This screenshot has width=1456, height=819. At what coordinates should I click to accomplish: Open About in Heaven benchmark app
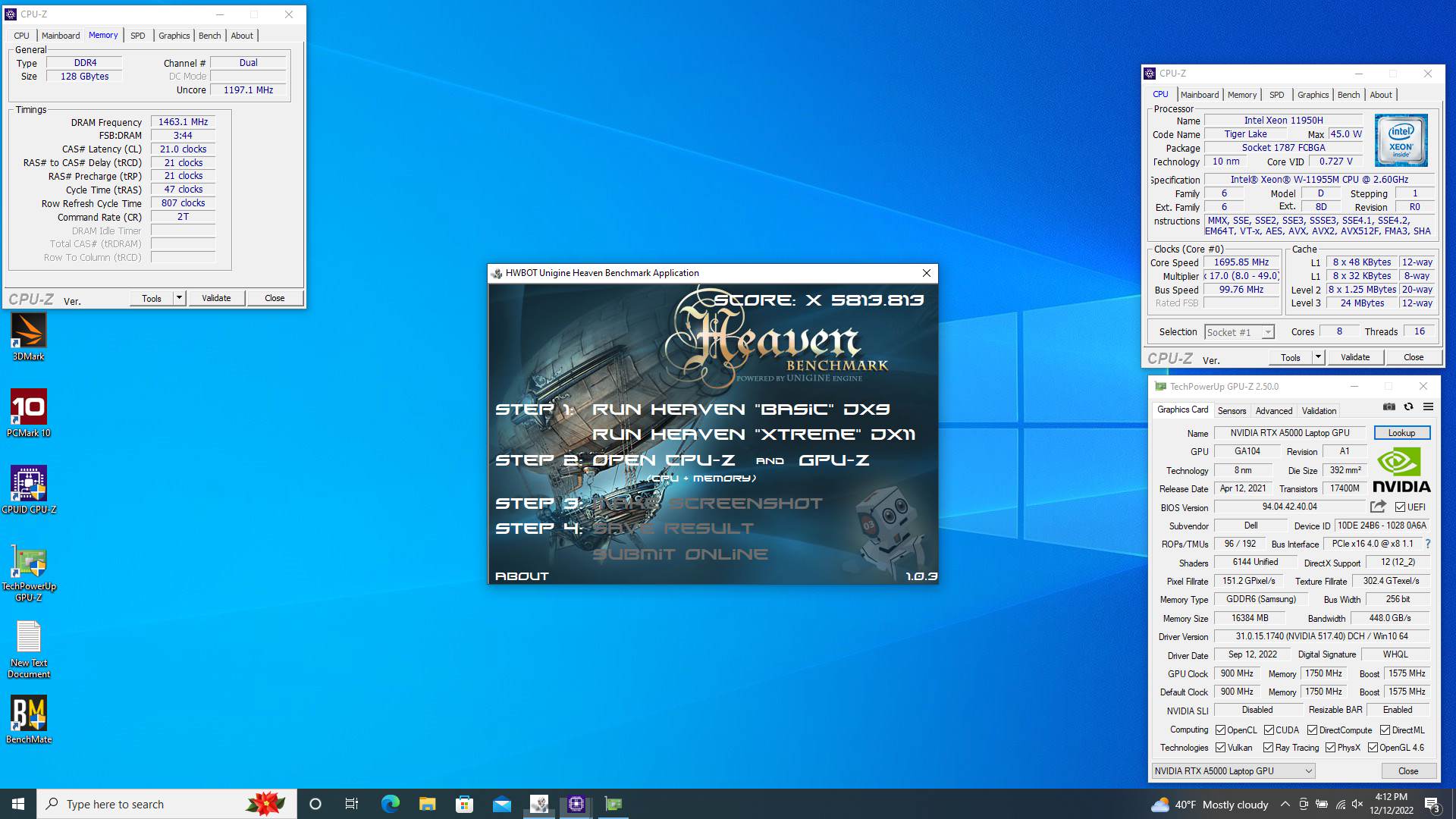pos(522,576)
